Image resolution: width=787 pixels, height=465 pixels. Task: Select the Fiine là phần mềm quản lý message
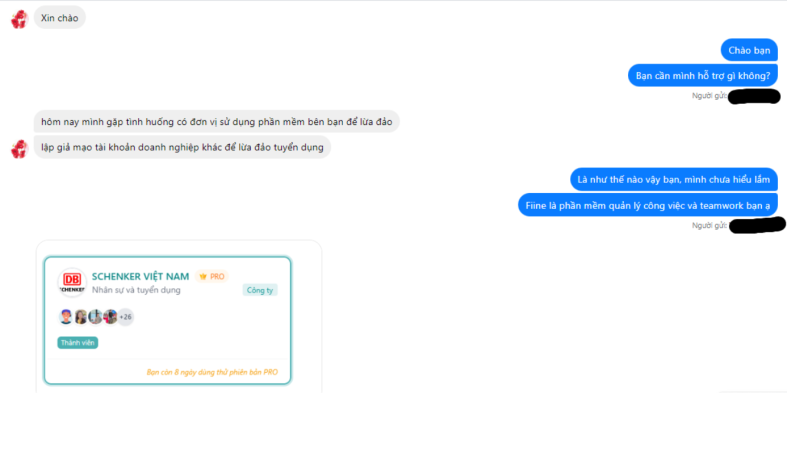[647, 205]
